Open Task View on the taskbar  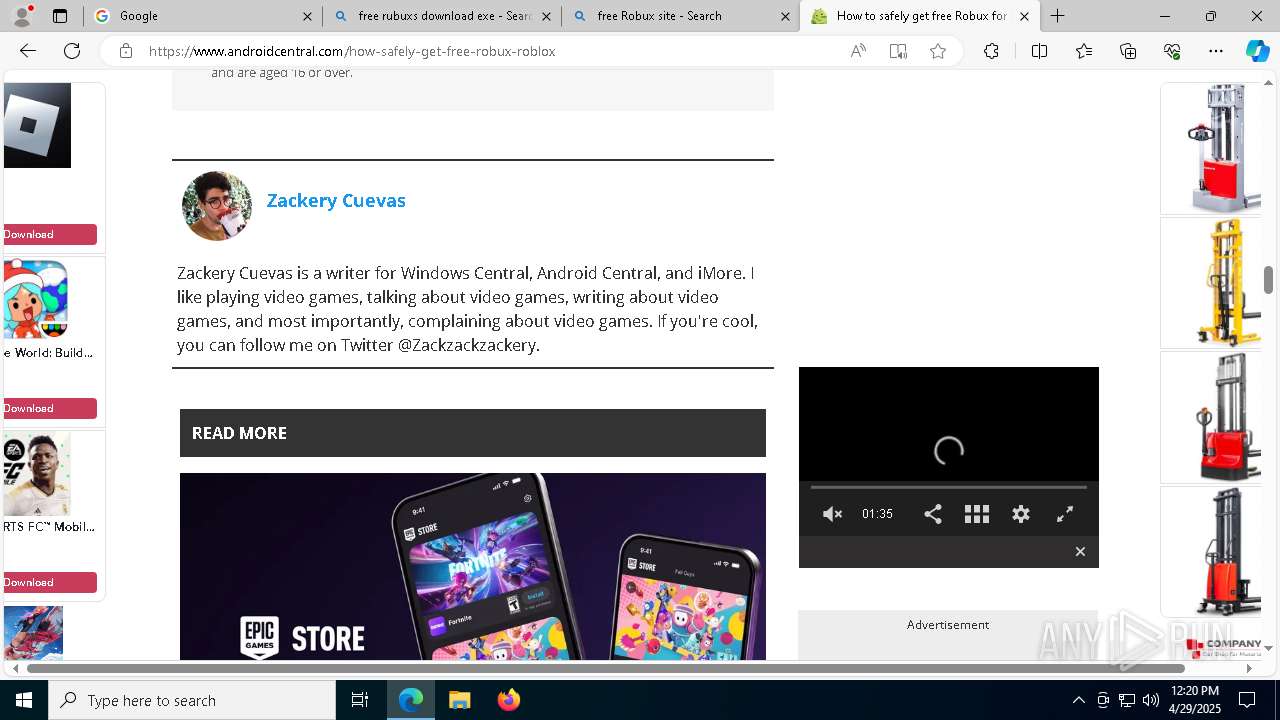360,700
